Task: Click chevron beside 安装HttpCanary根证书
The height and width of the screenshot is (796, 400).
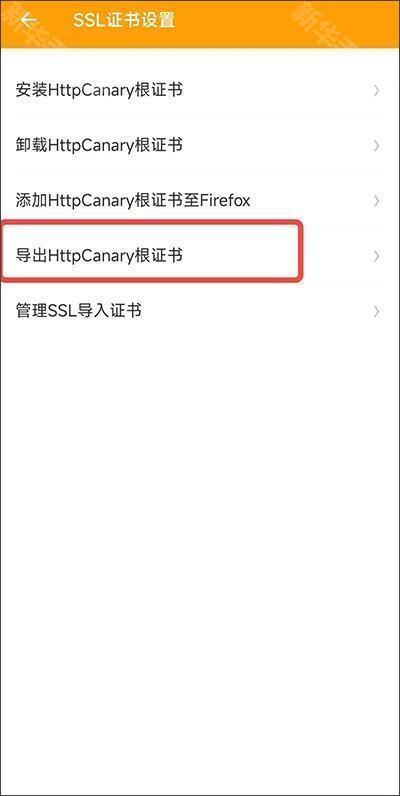Action: tap(376, 91)
